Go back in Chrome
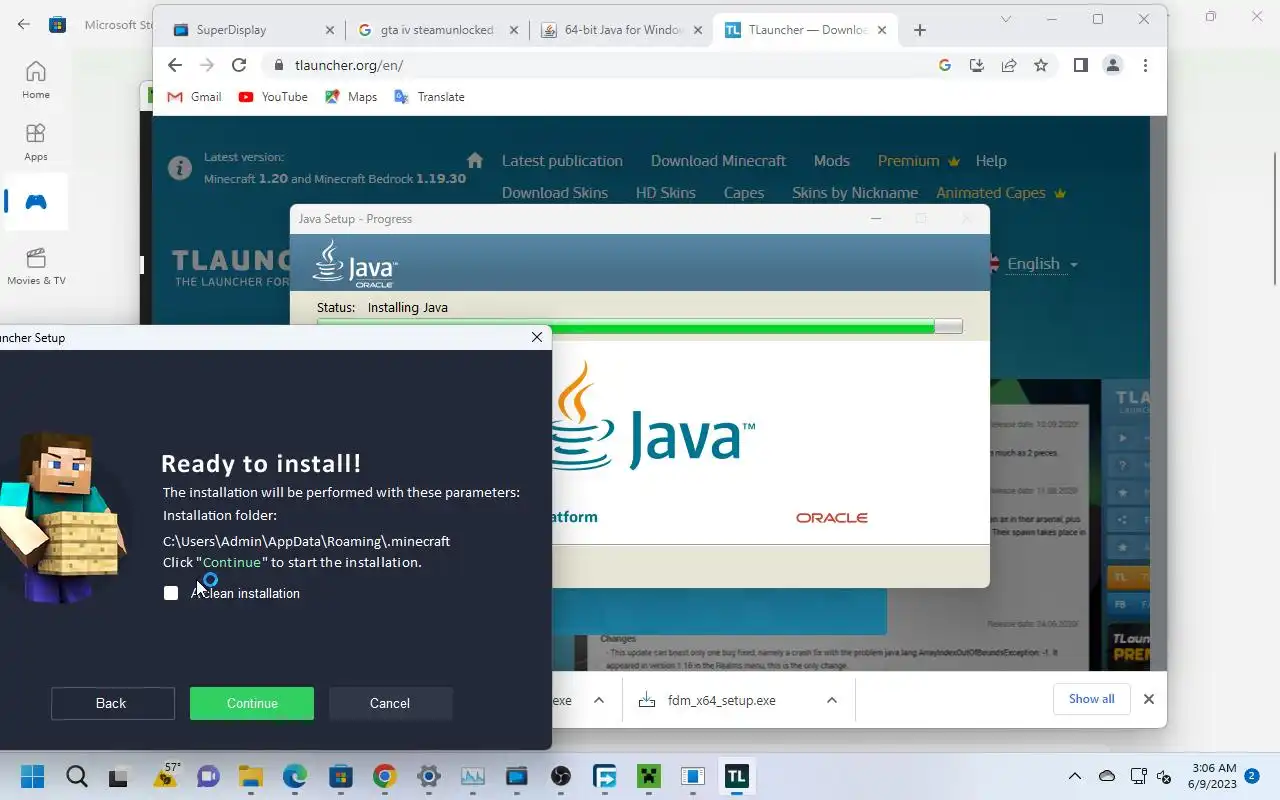The width and height of the screenshot is (1280, 800). point(175,65)
